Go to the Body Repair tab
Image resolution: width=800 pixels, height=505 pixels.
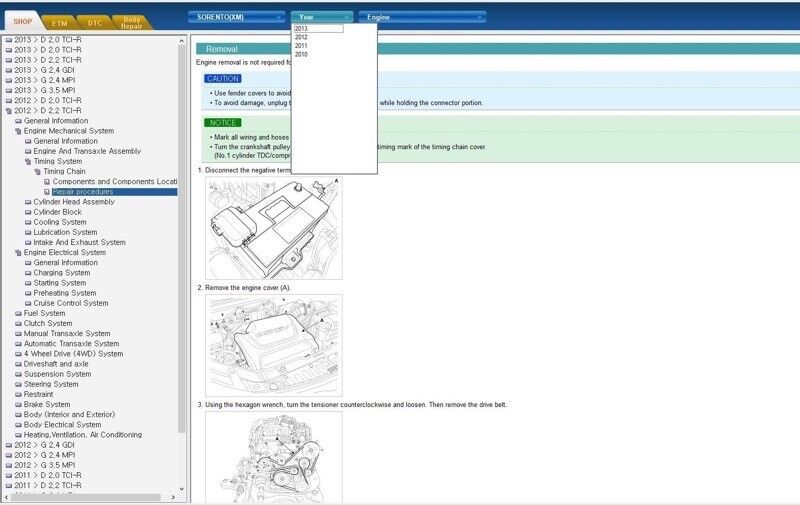(131, 21)
